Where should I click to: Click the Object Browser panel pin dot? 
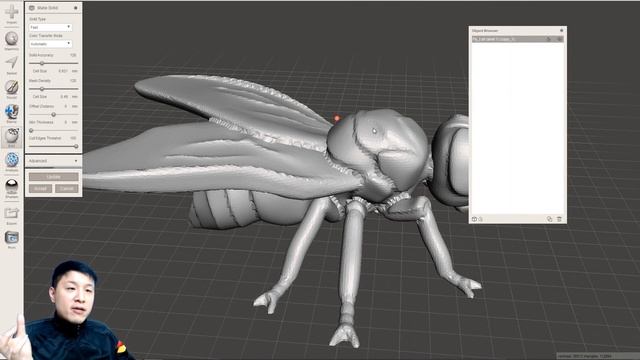pyautogui.click(x=561, y=31)
